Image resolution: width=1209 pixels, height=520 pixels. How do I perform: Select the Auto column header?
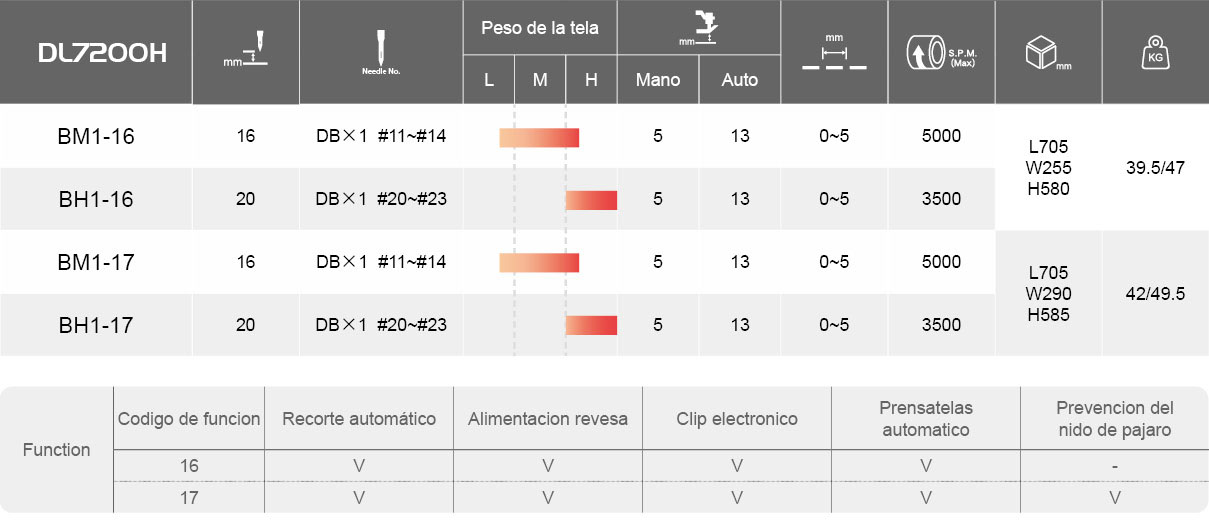[x=740, y=79]
